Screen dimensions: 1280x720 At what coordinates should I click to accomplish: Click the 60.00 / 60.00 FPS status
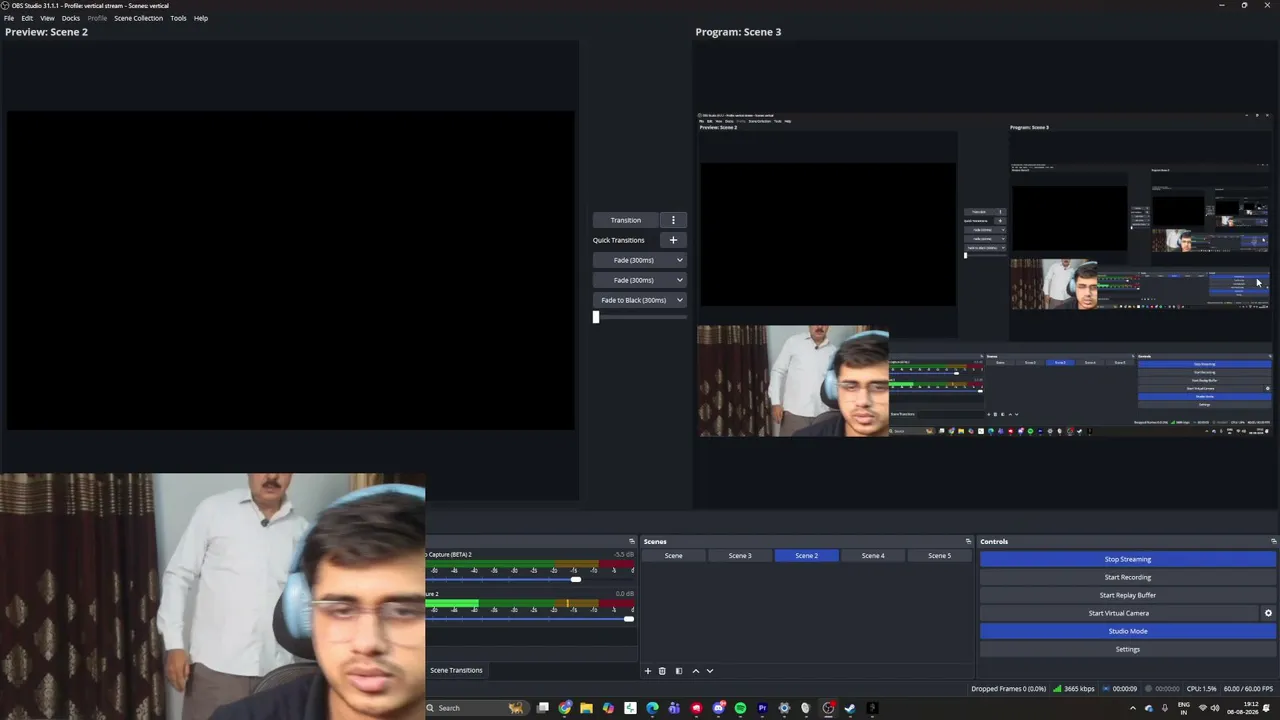(1249, 689)
